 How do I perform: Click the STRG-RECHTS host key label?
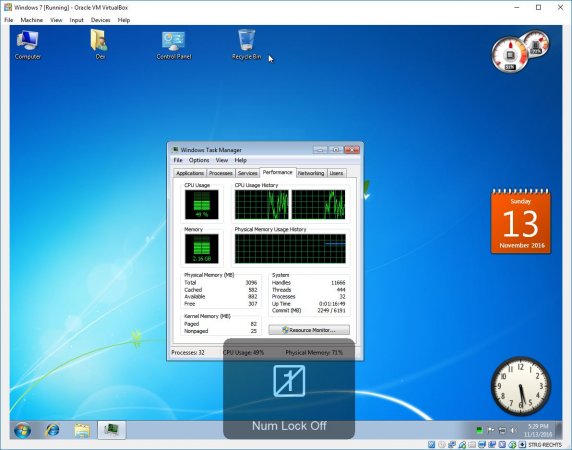(x=545, y=445)
